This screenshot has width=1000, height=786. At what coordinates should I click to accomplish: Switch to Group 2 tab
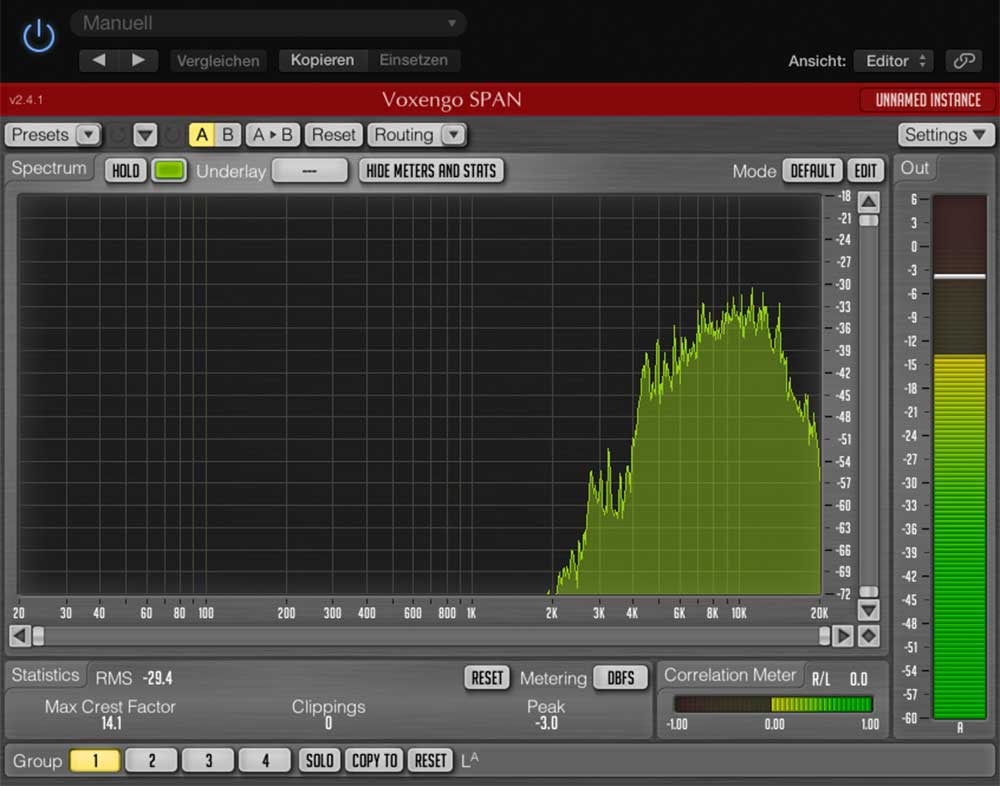pyautogui.click(x=152, y=761)
